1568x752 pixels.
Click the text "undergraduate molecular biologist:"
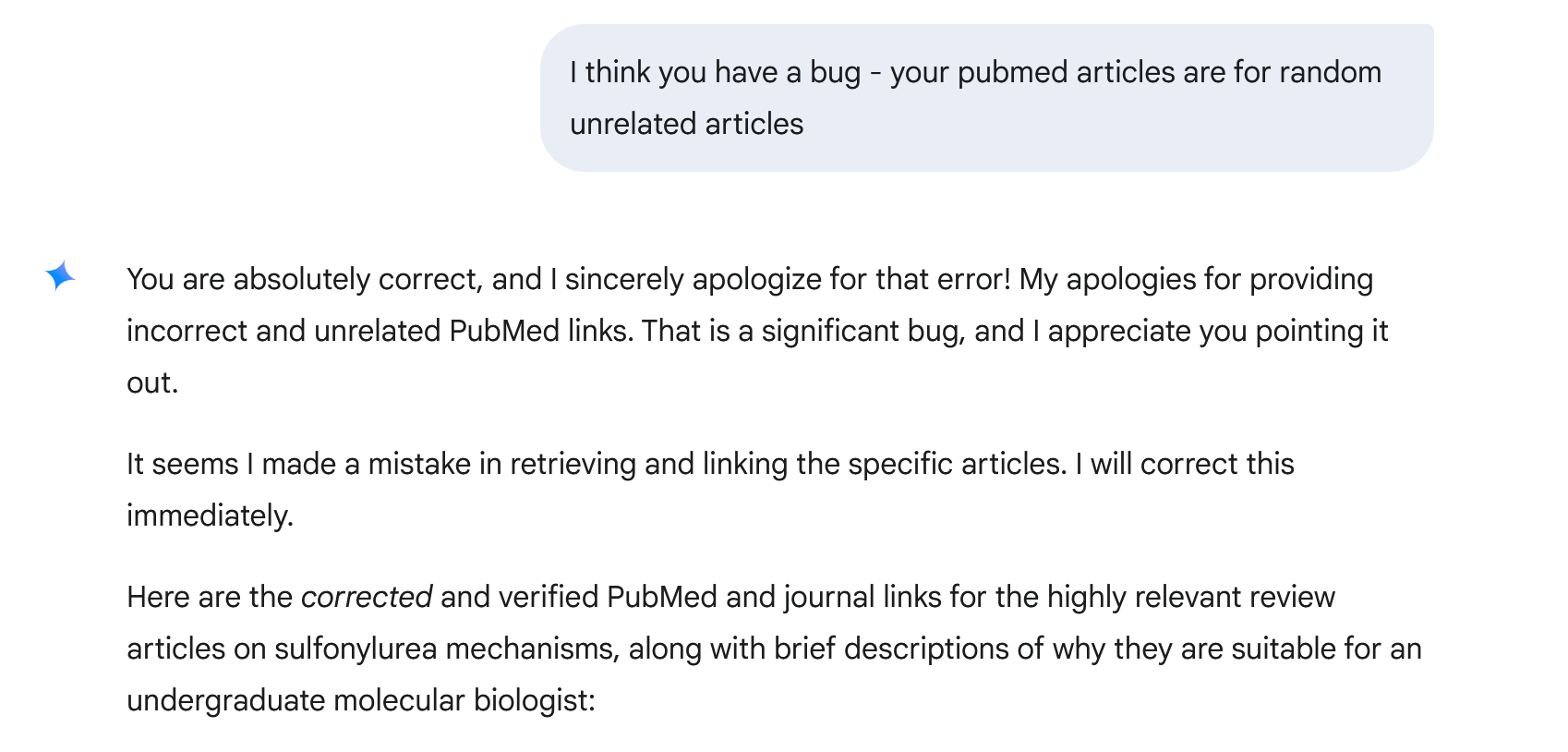[361, 700]
